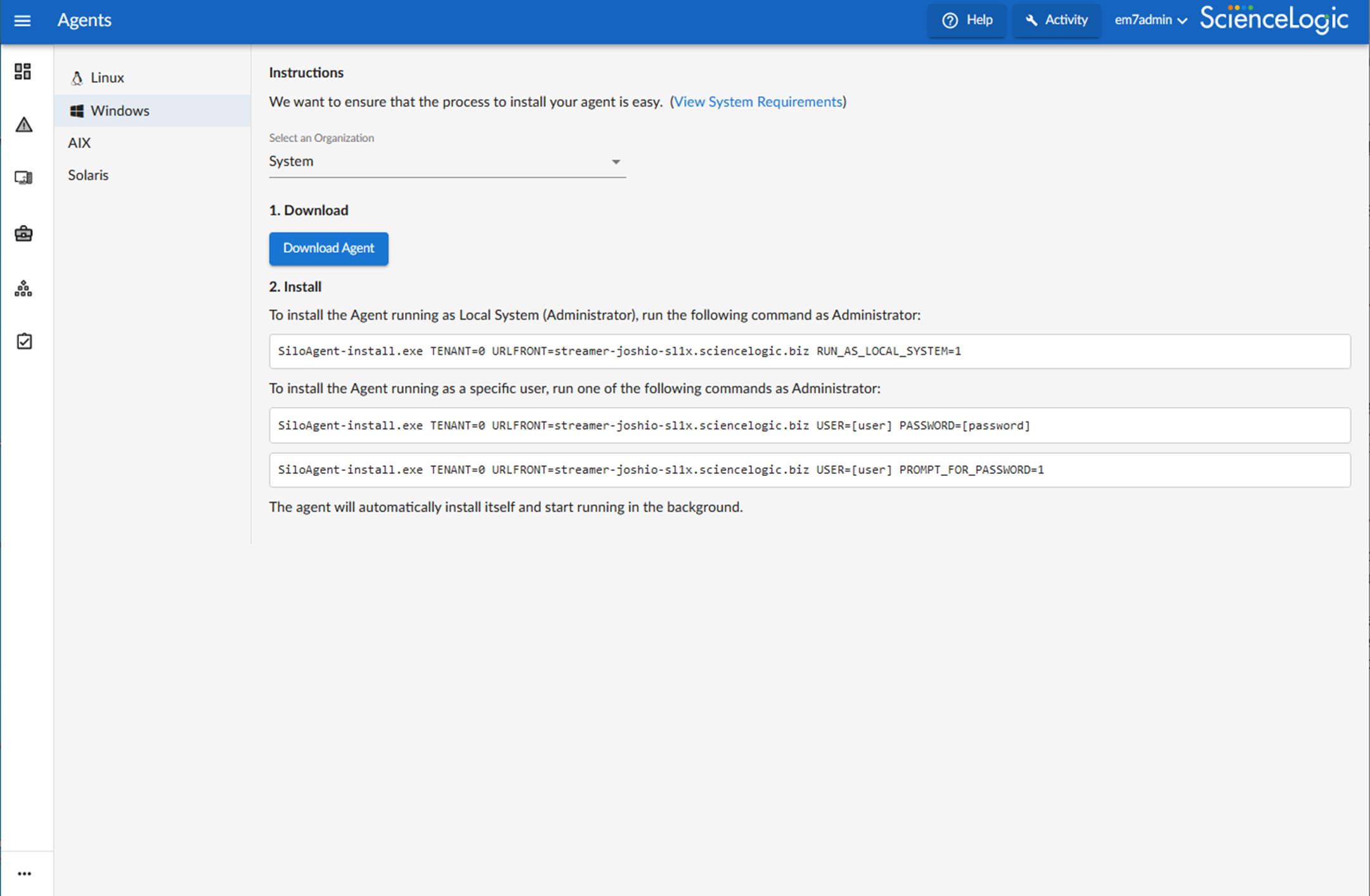The height and width of the screenshot is (896, 1370).
Task: Select the Windows agent tab
Action: [x=120, y=111]
